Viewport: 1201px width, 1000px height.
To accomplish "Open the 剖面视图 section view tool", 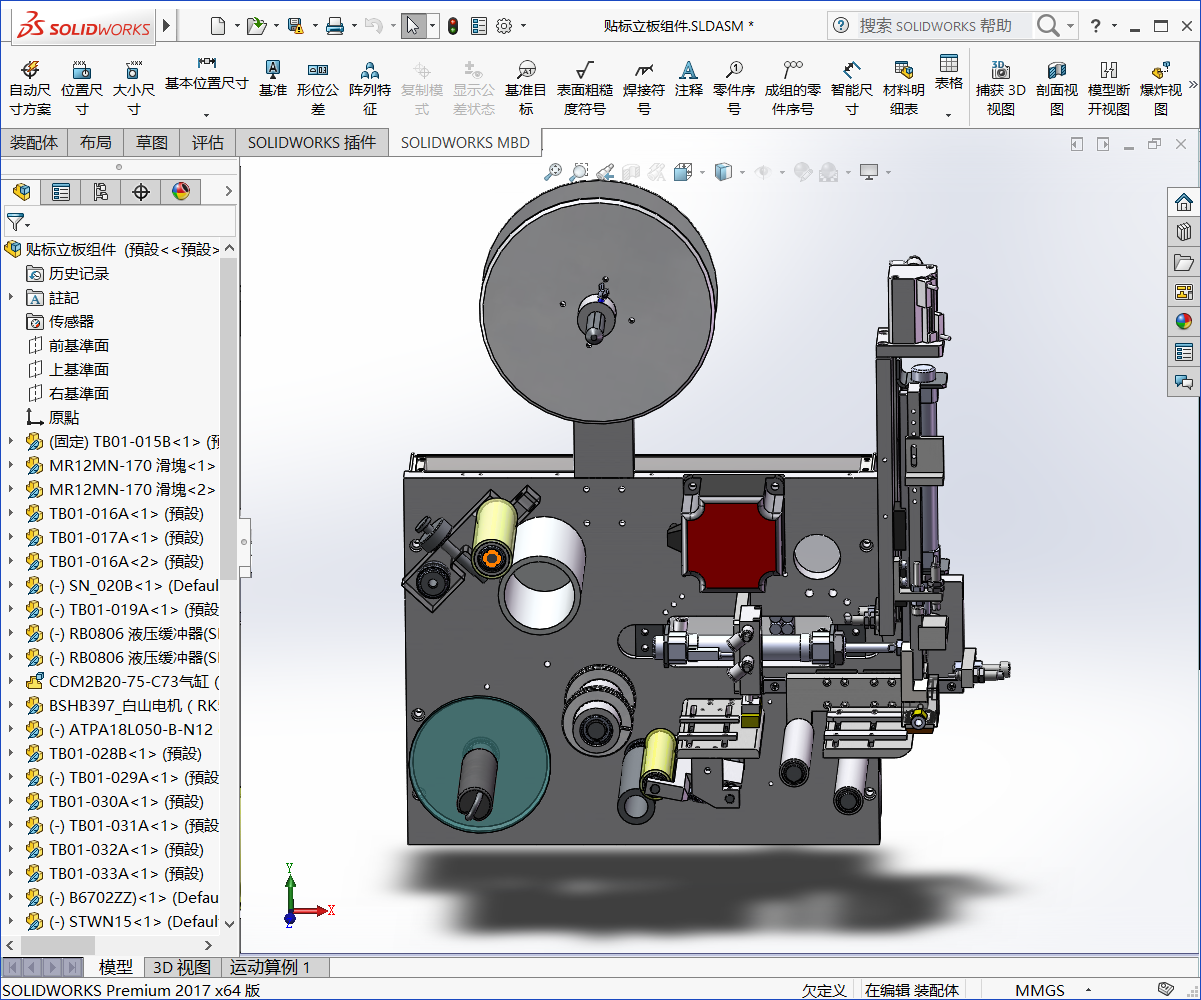I will [1057, 87].
